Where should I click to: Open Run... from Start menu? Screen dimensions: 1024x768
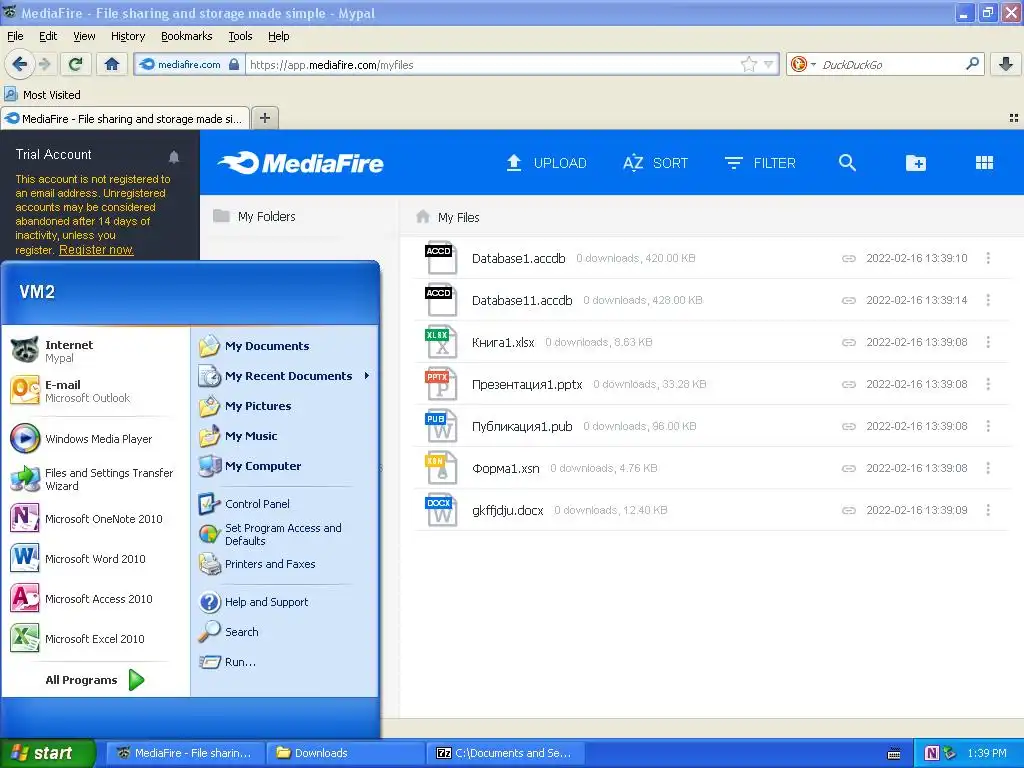tap(240, 662)
